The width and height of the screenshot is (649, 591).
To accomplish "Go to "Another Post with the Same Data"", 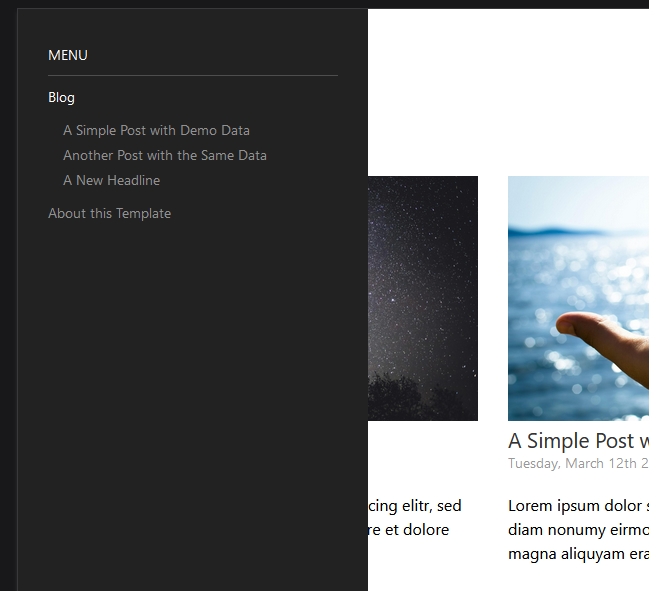I will (165, 156).
